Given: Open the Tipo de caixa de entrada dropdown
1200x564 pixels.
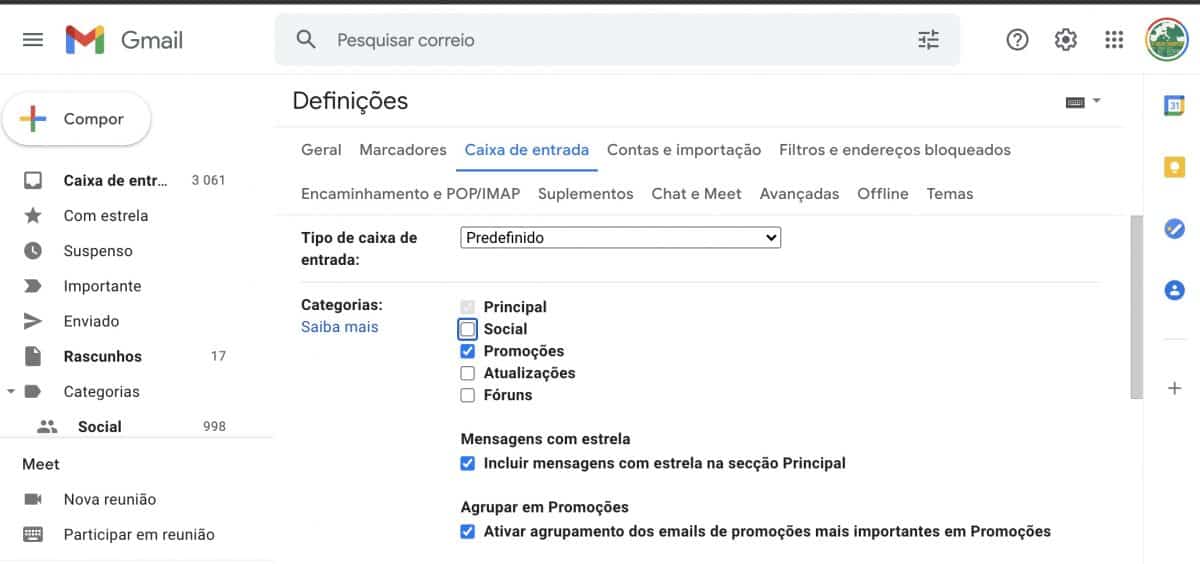Looking at the screenshot, I should pos(621,238).
